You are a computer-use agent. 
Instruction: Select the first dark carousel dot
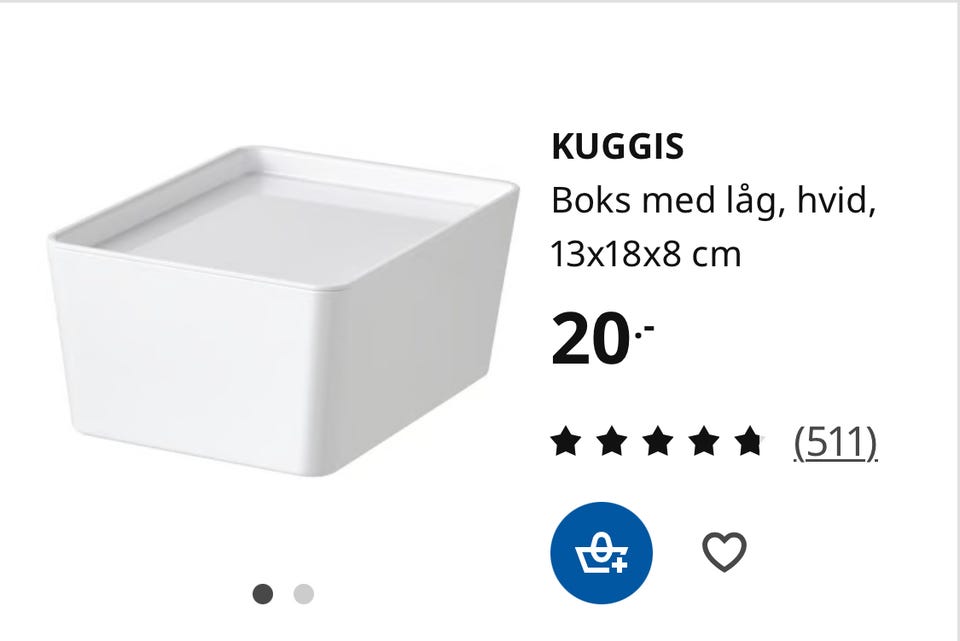coord(263,594)
